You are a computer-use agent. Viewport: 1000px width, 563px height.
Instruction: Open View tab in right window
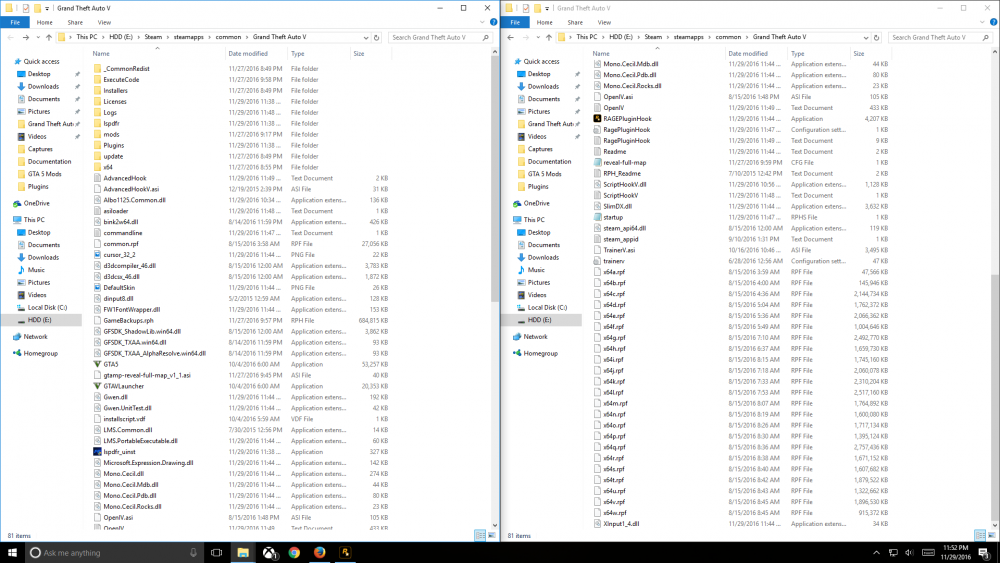click(x=604, y=22)
